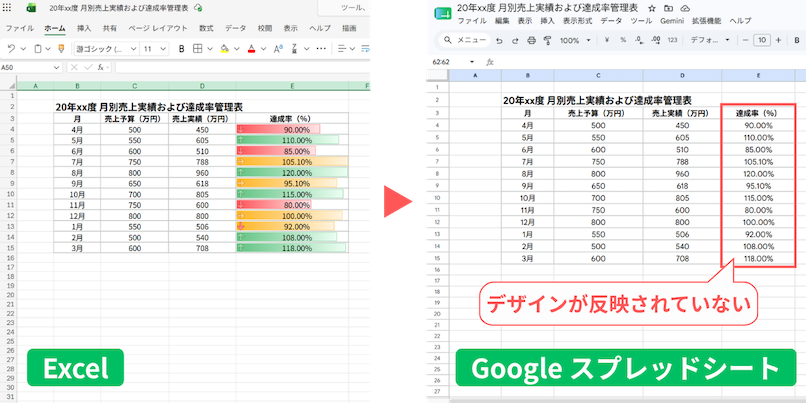806x403 pixels.
Task: Open the Excel ページ レイアウト tab
Action: pyautogui.click(x=158, y=28)
